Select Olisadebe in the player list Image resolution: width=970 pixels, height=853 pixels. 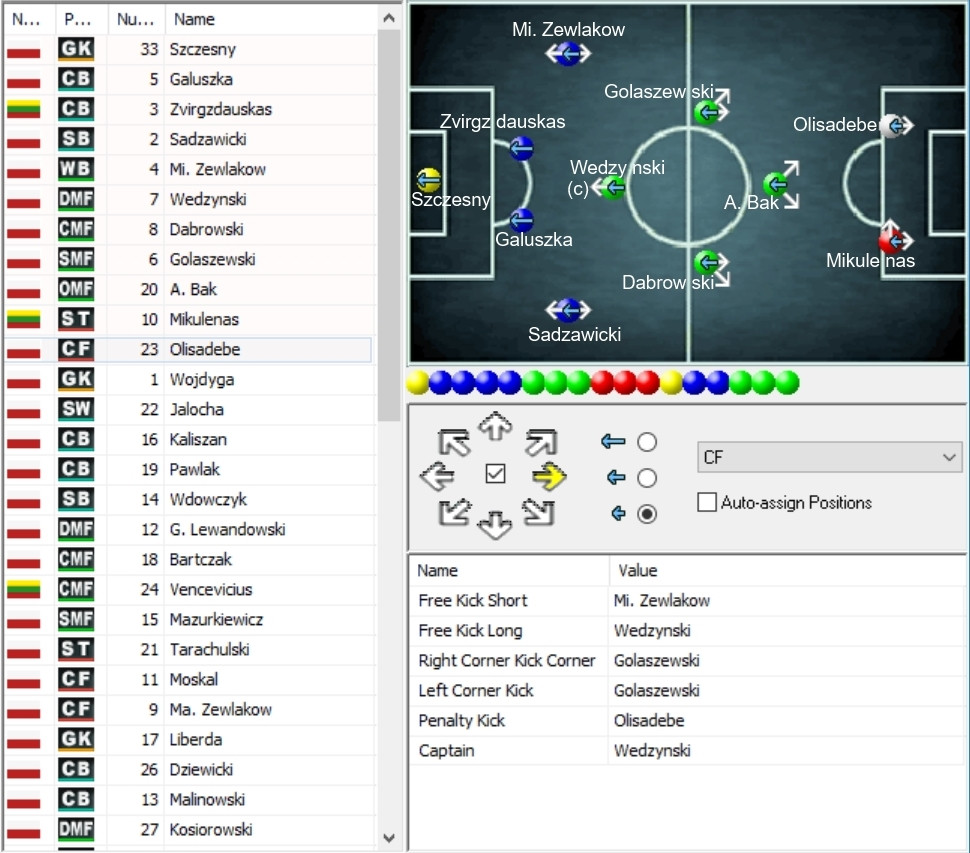click(x=189, y=349)
